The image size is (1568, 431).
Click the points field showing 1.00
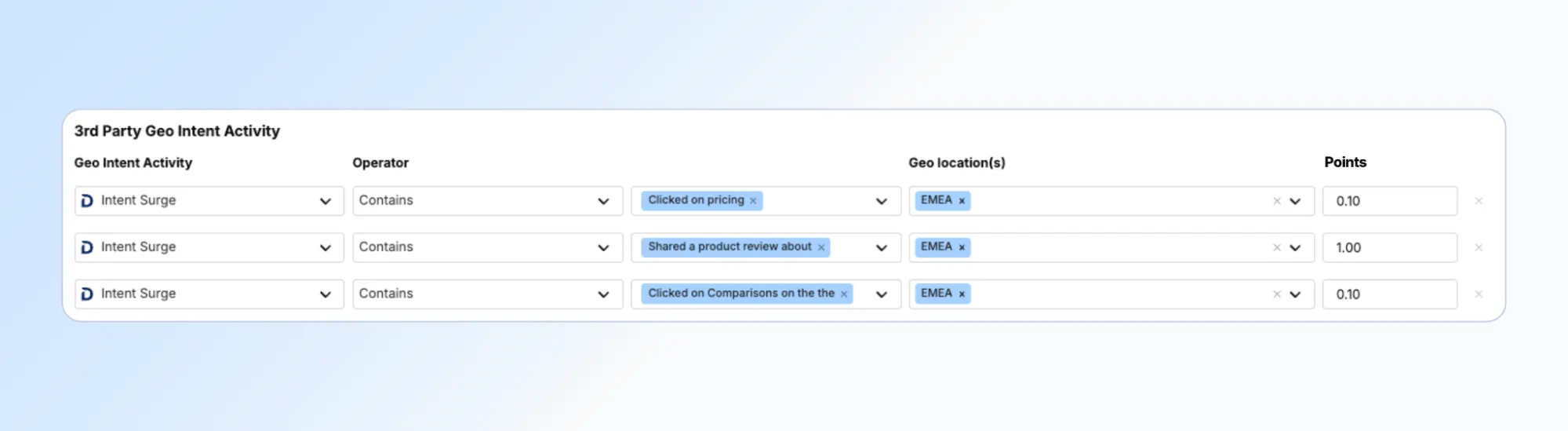pyautogui.click(x=1389, y=247)
